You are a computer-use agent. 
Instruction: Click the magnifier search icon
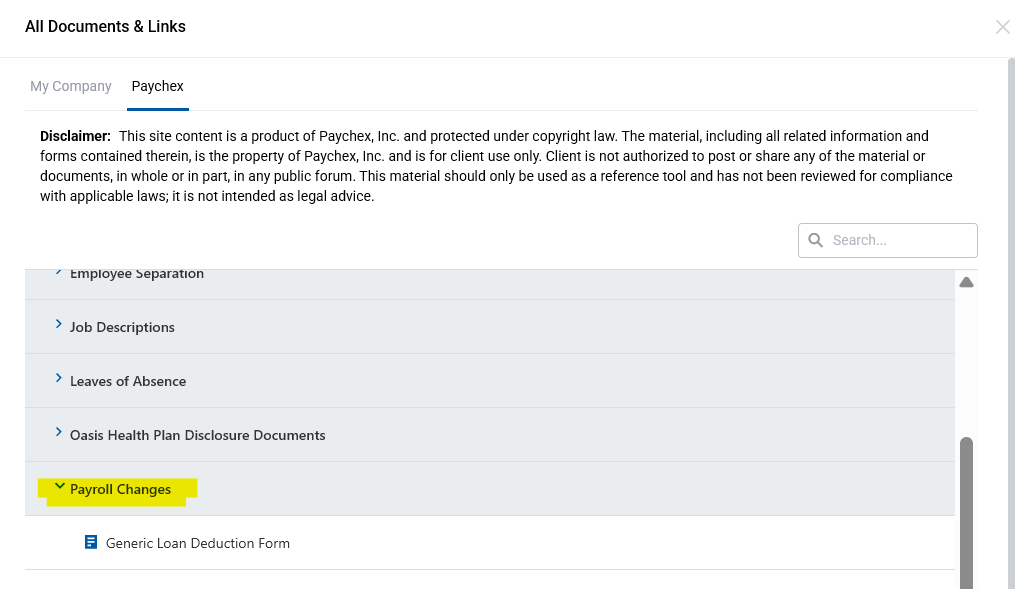point(816,240)
